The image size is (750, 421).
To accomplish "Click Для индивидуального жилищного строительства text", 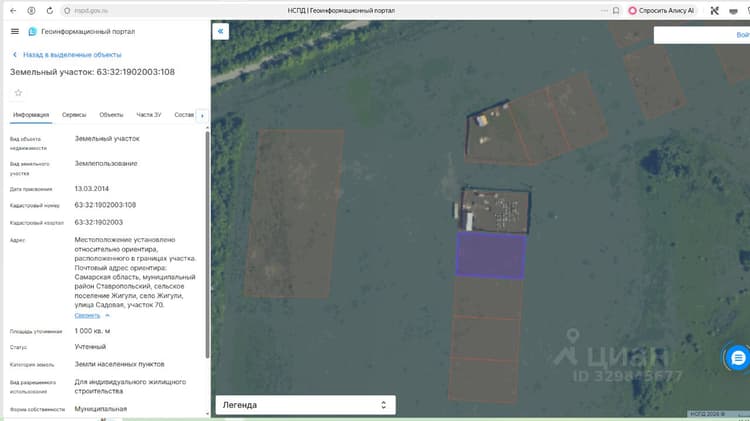I will [130, 387].
